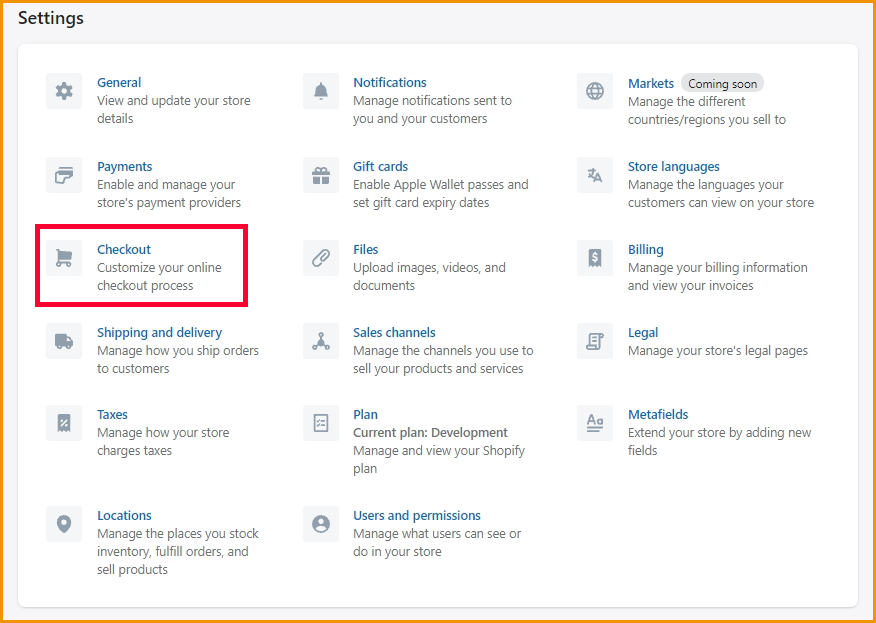The height and width of the screenshot is (623, 876).
Task: Click the Gift cards present icon
Action: (x=321, y=175)
